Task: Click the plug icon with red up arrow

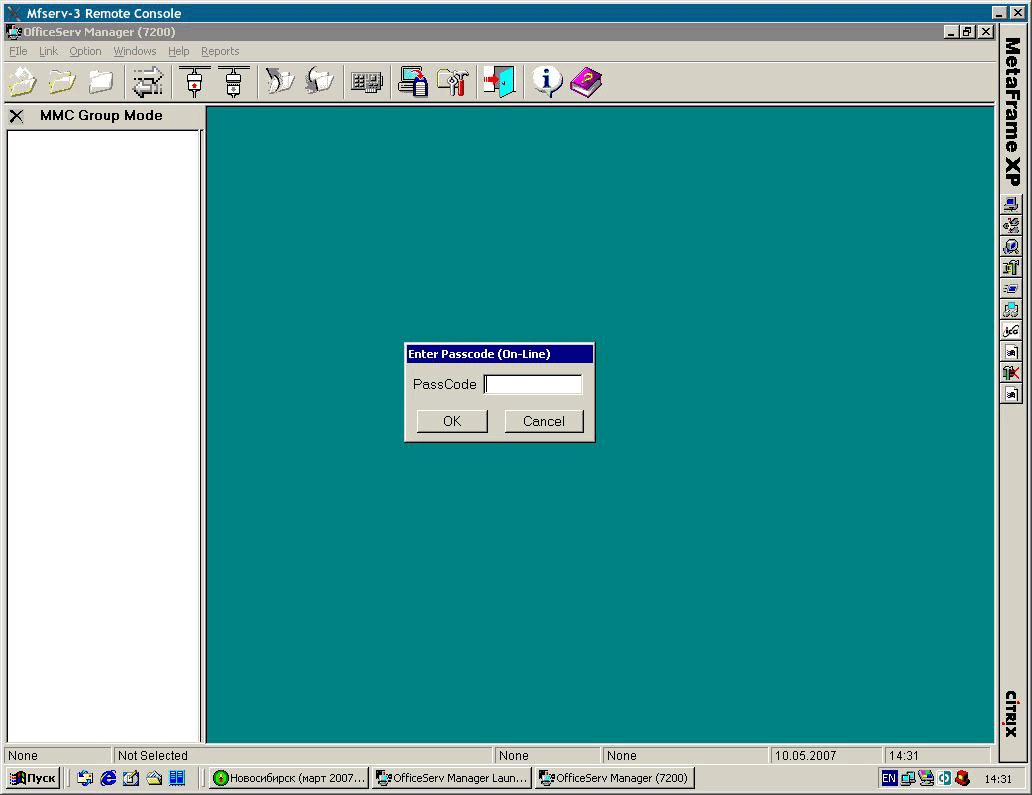Action: click(x=194, y=82)
